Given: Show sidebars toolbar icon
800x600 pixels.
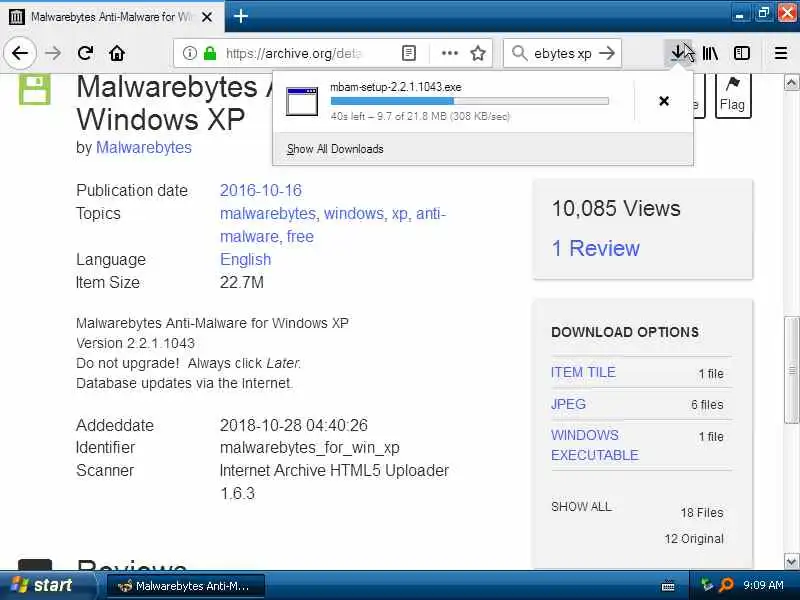Looking at the screenshot, I should [741, 53].
